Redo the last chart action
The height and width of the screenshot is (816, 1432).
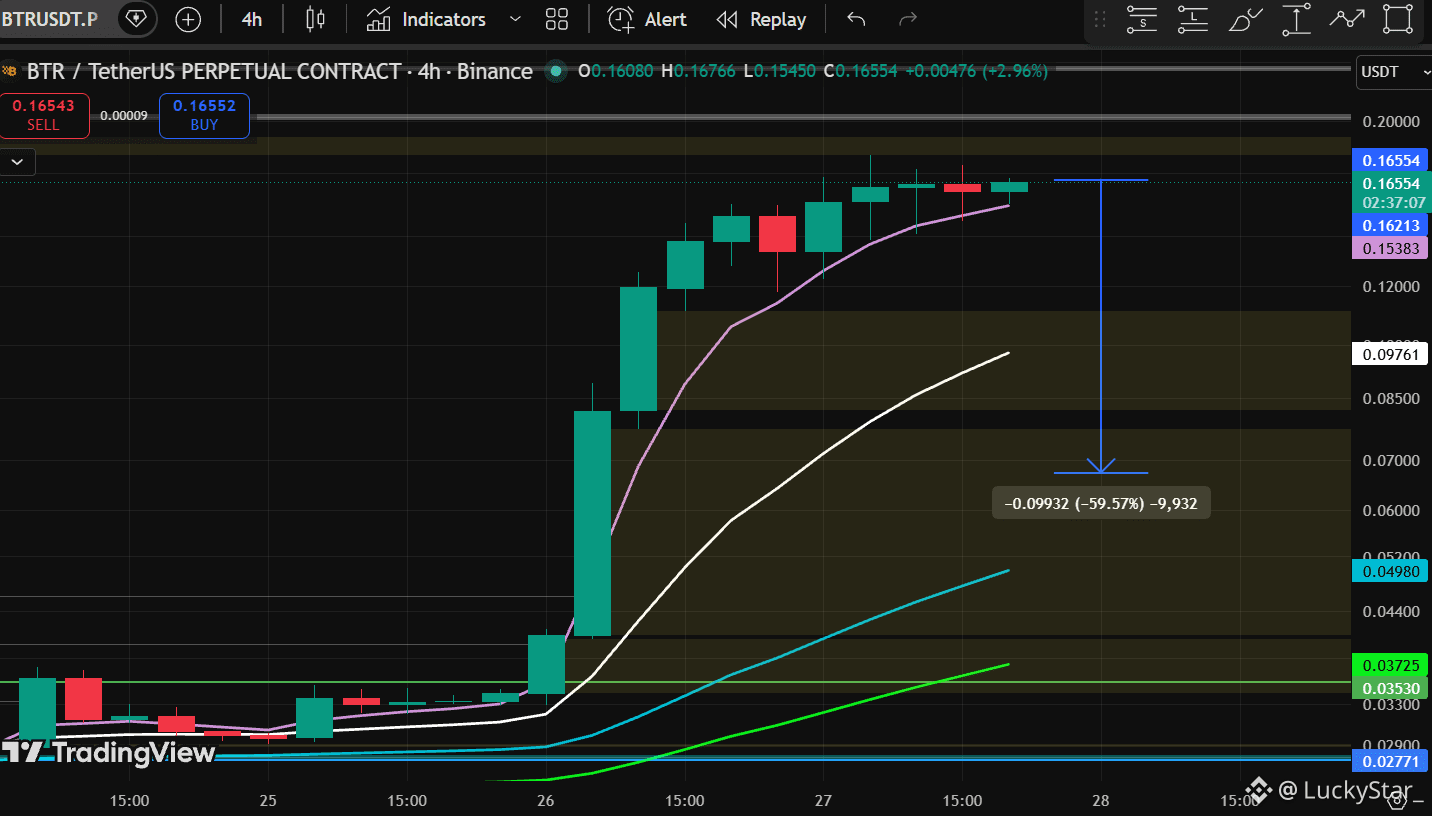tap(908, 19)
